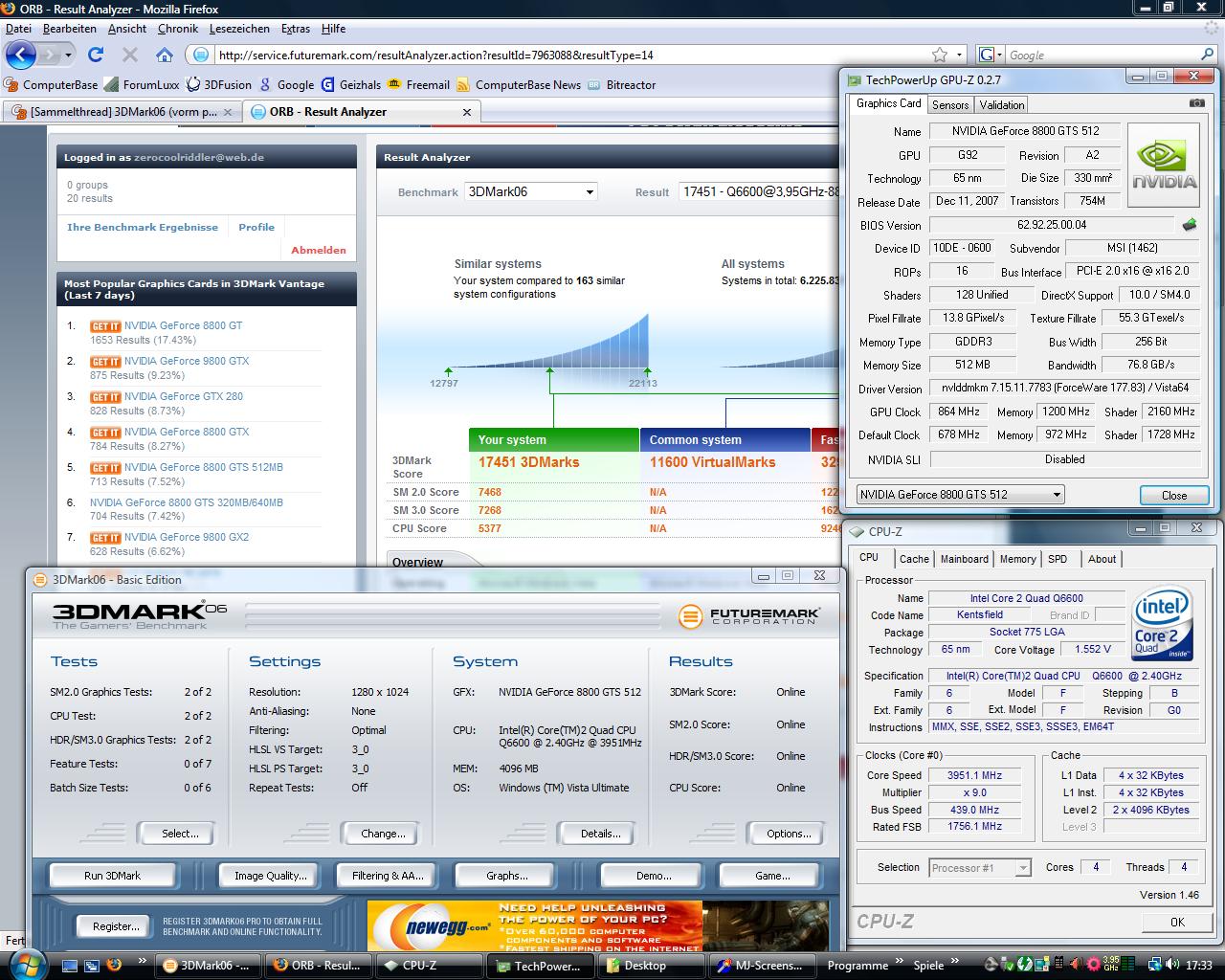
Task: Open the Freemail bookmark
Action: click(418, 84)
